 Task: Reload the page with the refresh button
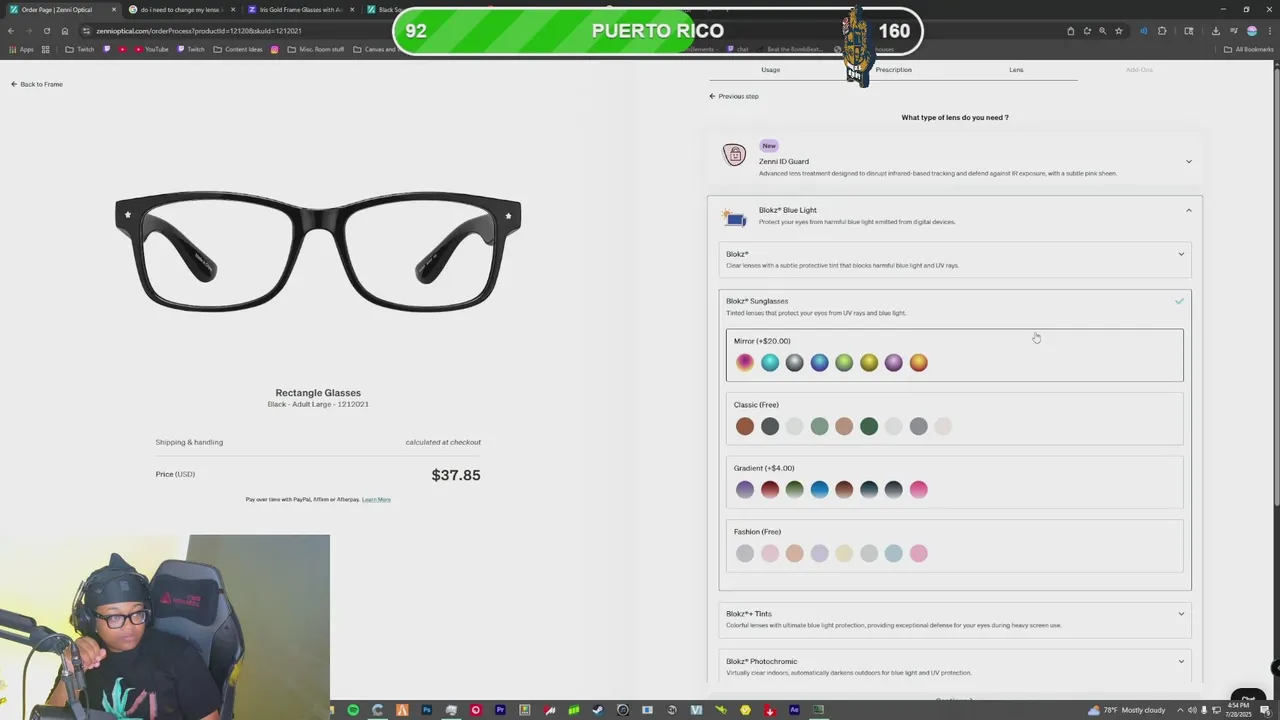(46, 31)
